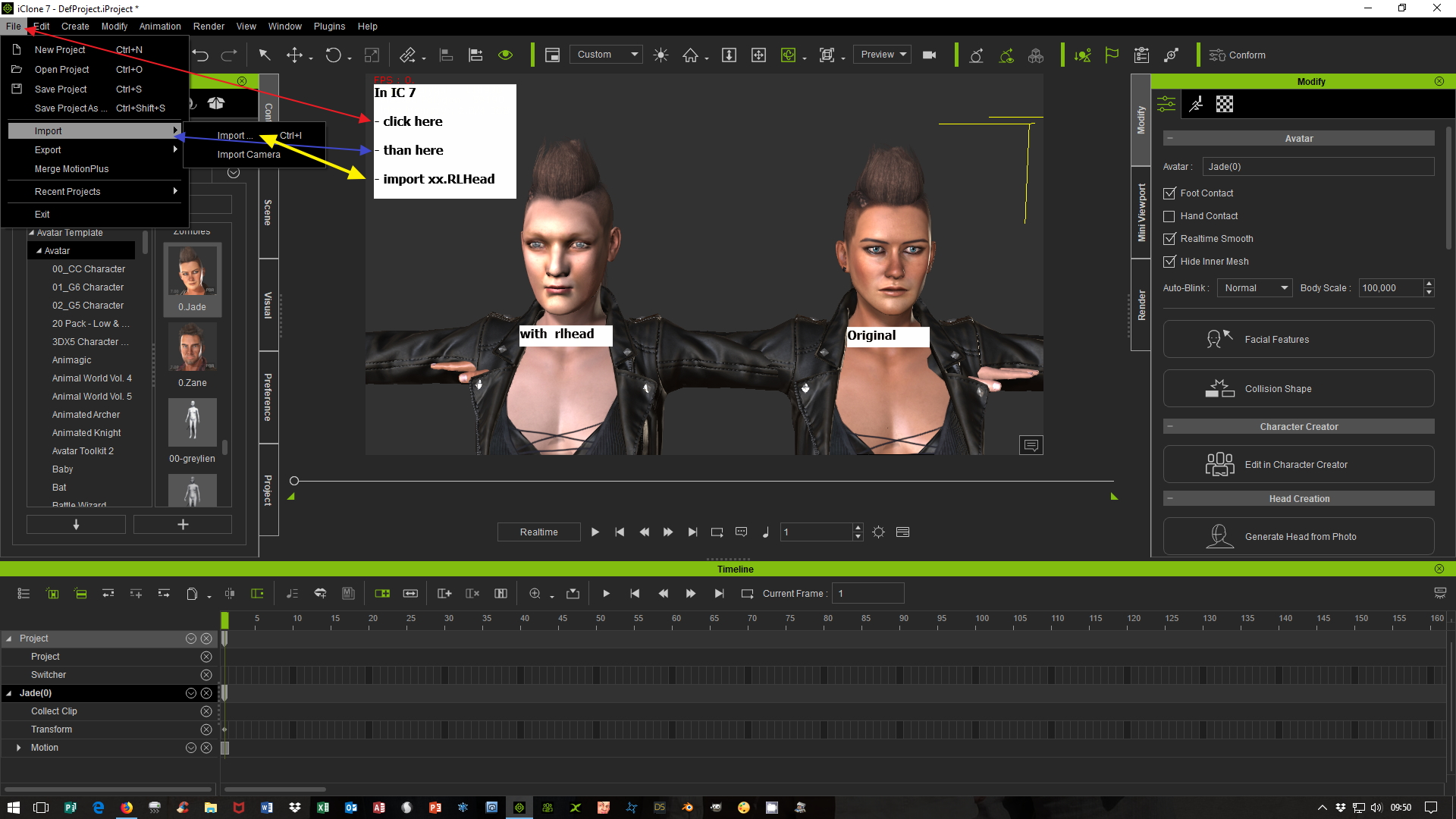Click the Collision Shape button
The image size is (1456, 819).
point(1298,389)
